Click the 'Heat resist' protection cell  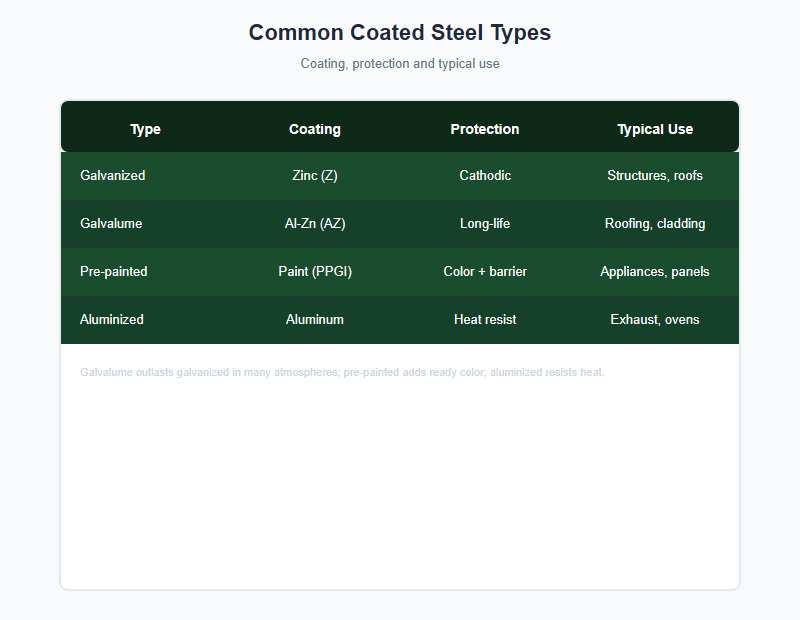click(x=485, y=319)
